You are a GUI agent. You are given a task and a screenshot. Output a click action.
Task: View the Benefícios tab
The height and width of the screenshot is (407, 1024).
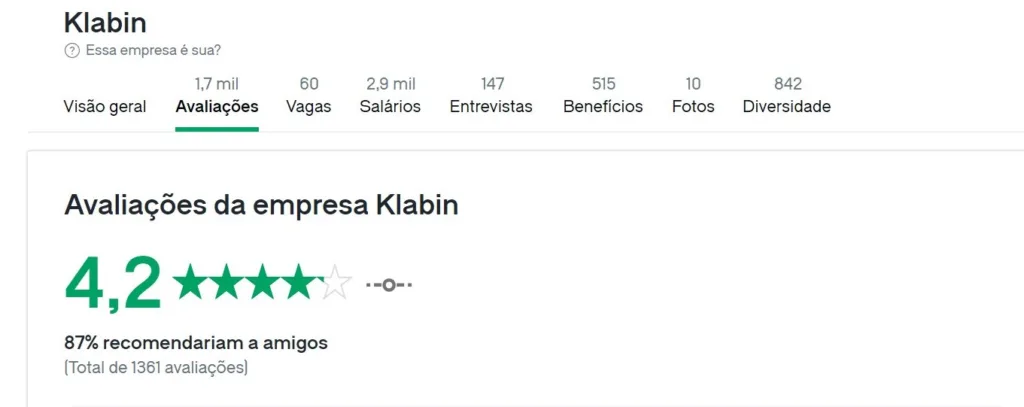603,96
